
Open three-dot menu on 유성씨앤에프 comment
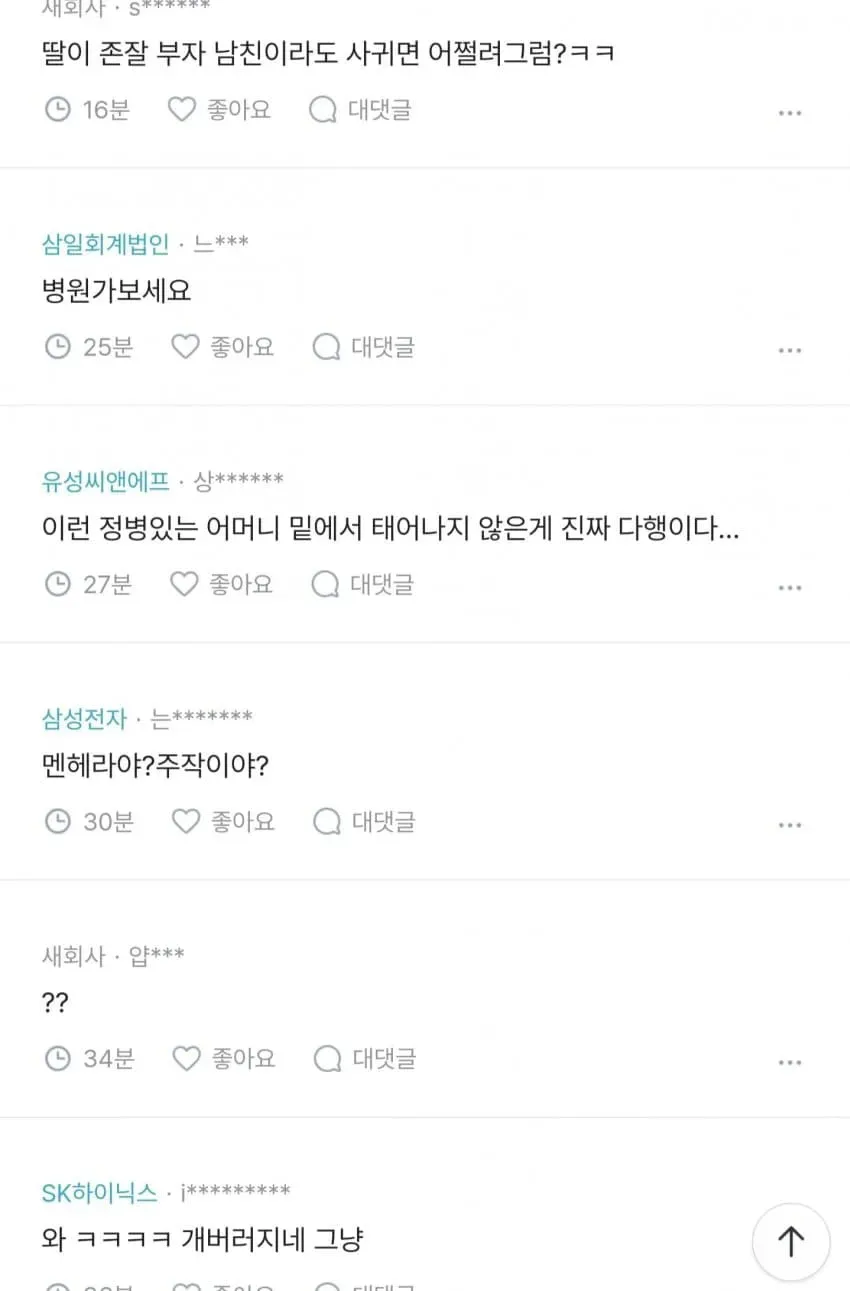[790, 588]
